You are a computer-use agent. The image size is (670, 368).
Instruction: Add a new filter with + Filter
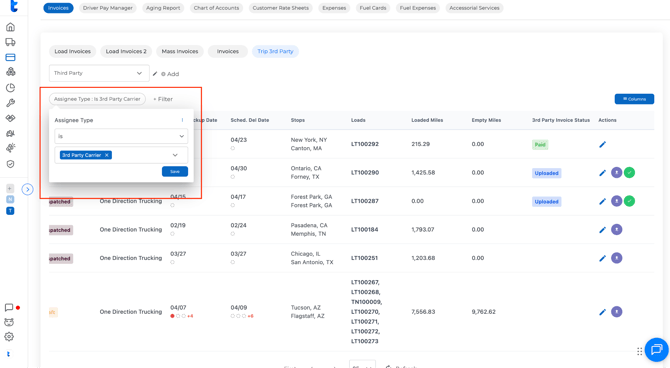coord(163,99)
